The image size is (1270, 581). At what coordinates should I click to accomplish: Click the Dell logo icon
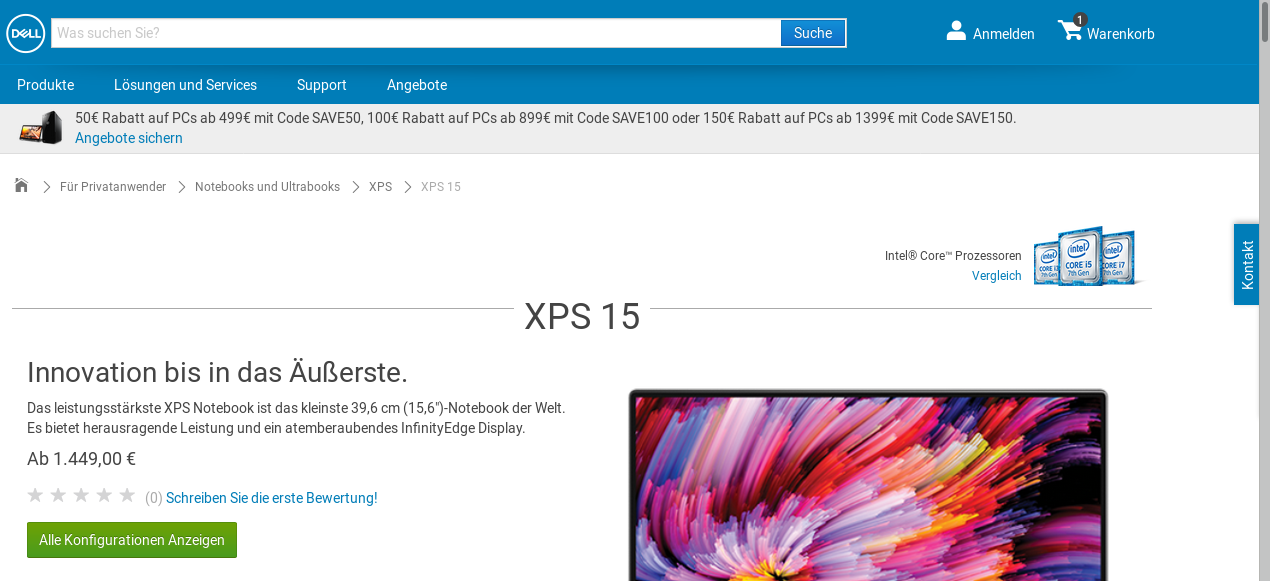pyautogui.click(x=26, y=33)
